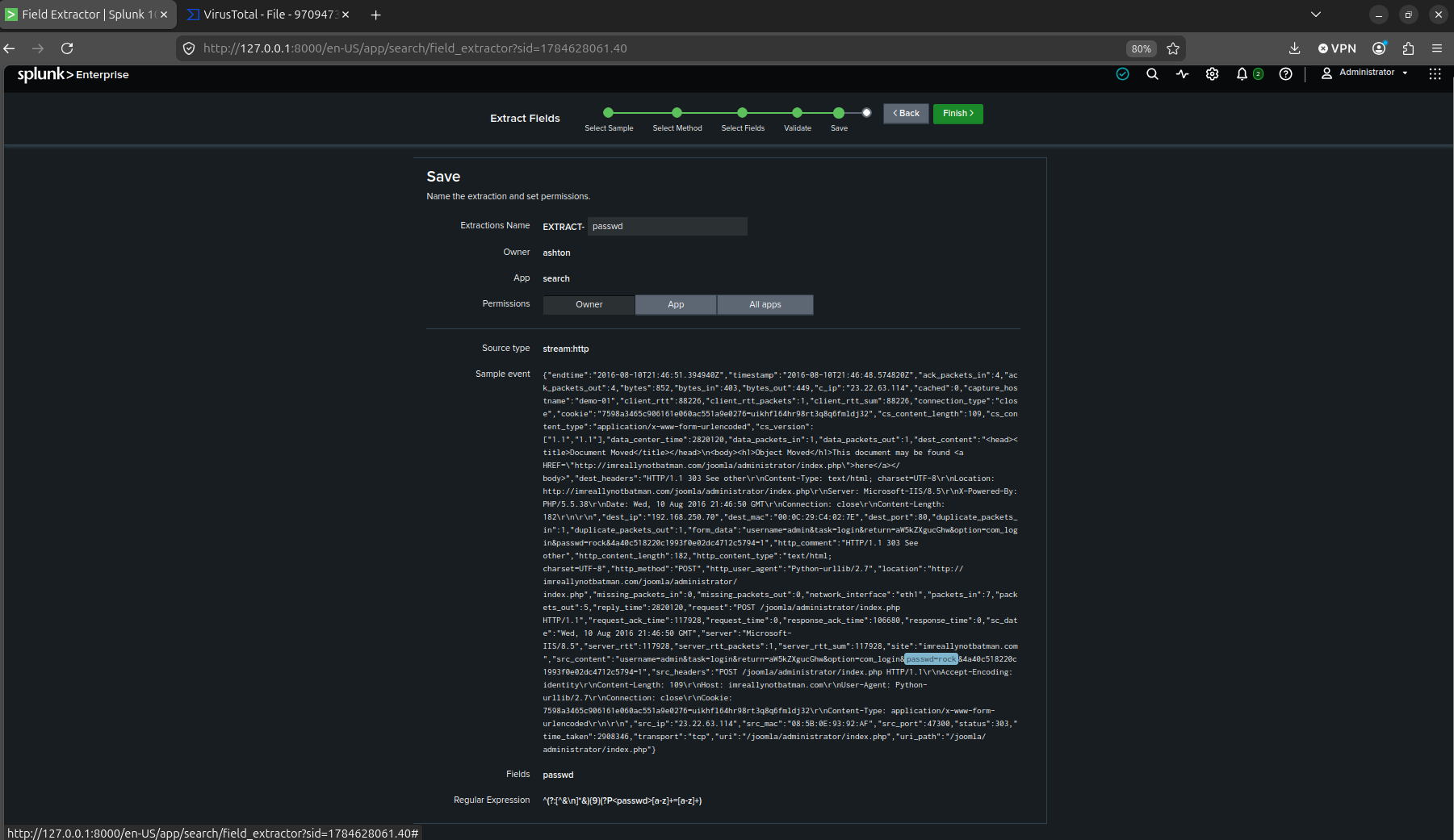This screenshot has height=840, width=1454.
Task: Open the apps grid icon
Action: point(1435,74)
